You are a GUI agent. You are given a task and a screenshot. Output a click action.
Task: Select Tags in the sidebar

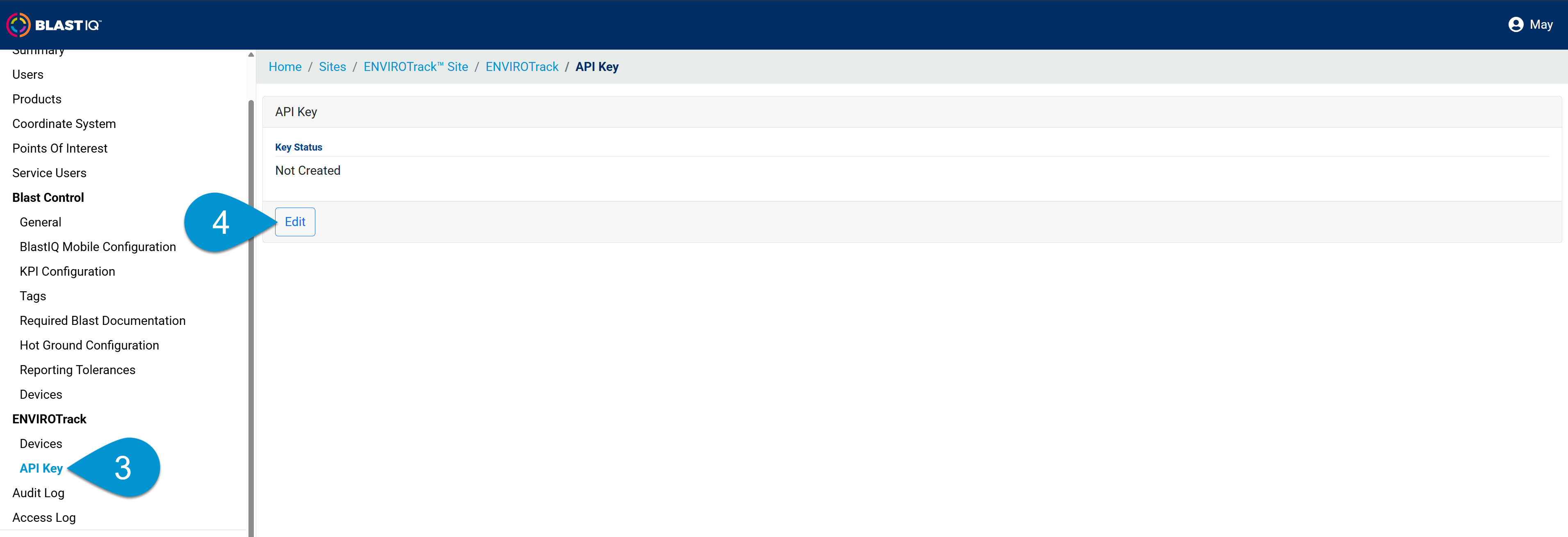click(33, 296)
